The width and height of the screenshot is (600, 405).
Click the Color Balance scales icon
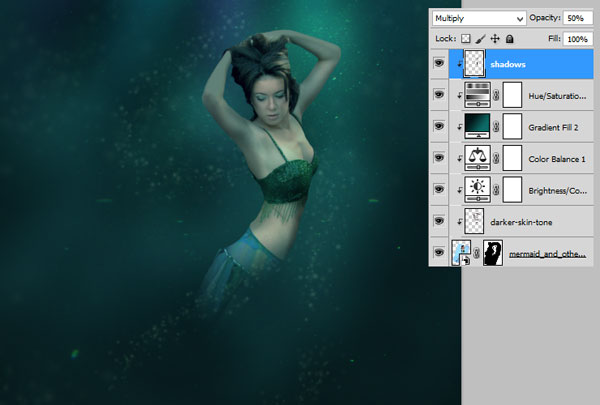click(477, 157)
